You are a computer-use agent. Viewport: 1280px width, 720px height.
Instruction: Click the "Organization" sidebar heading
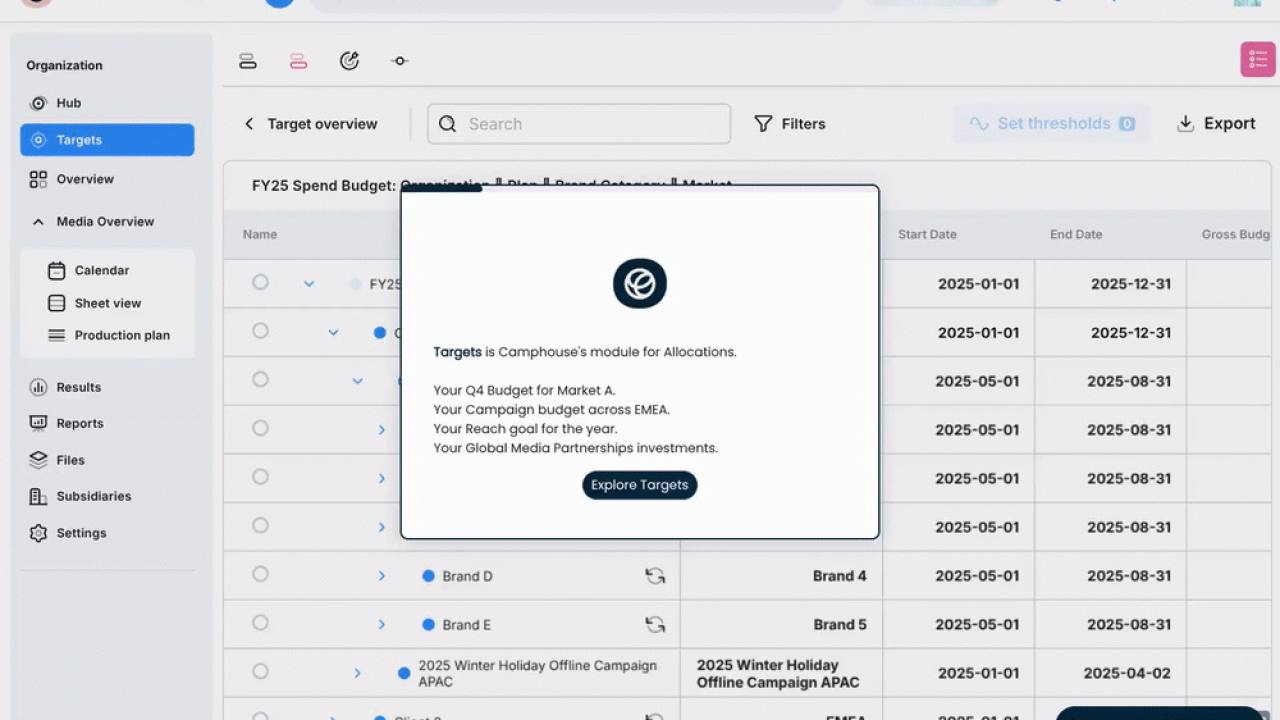[64, 66]
